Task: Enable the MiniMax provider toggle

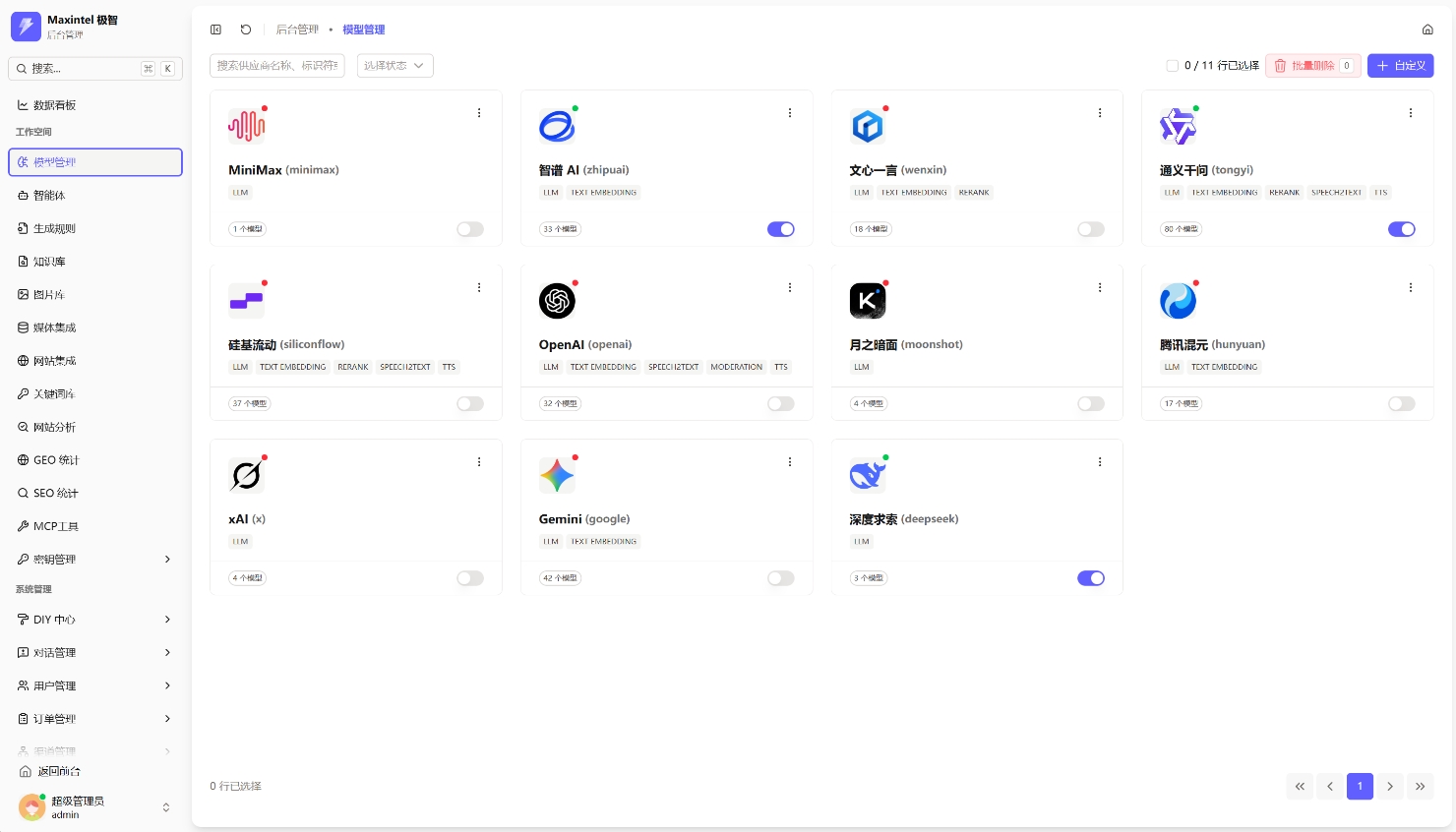Action: coord(470,229)
